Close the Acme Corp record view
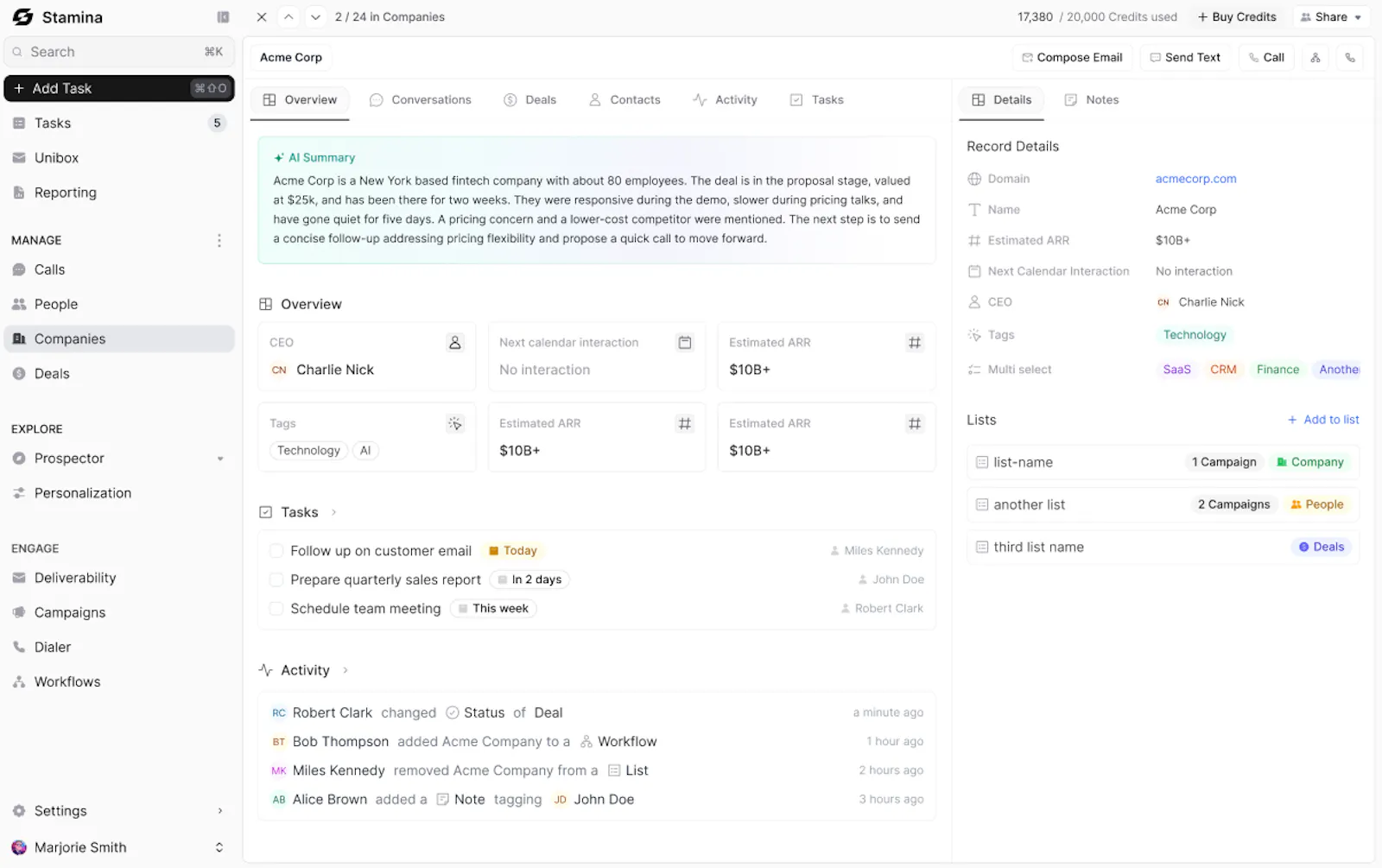 coord(262,17)
